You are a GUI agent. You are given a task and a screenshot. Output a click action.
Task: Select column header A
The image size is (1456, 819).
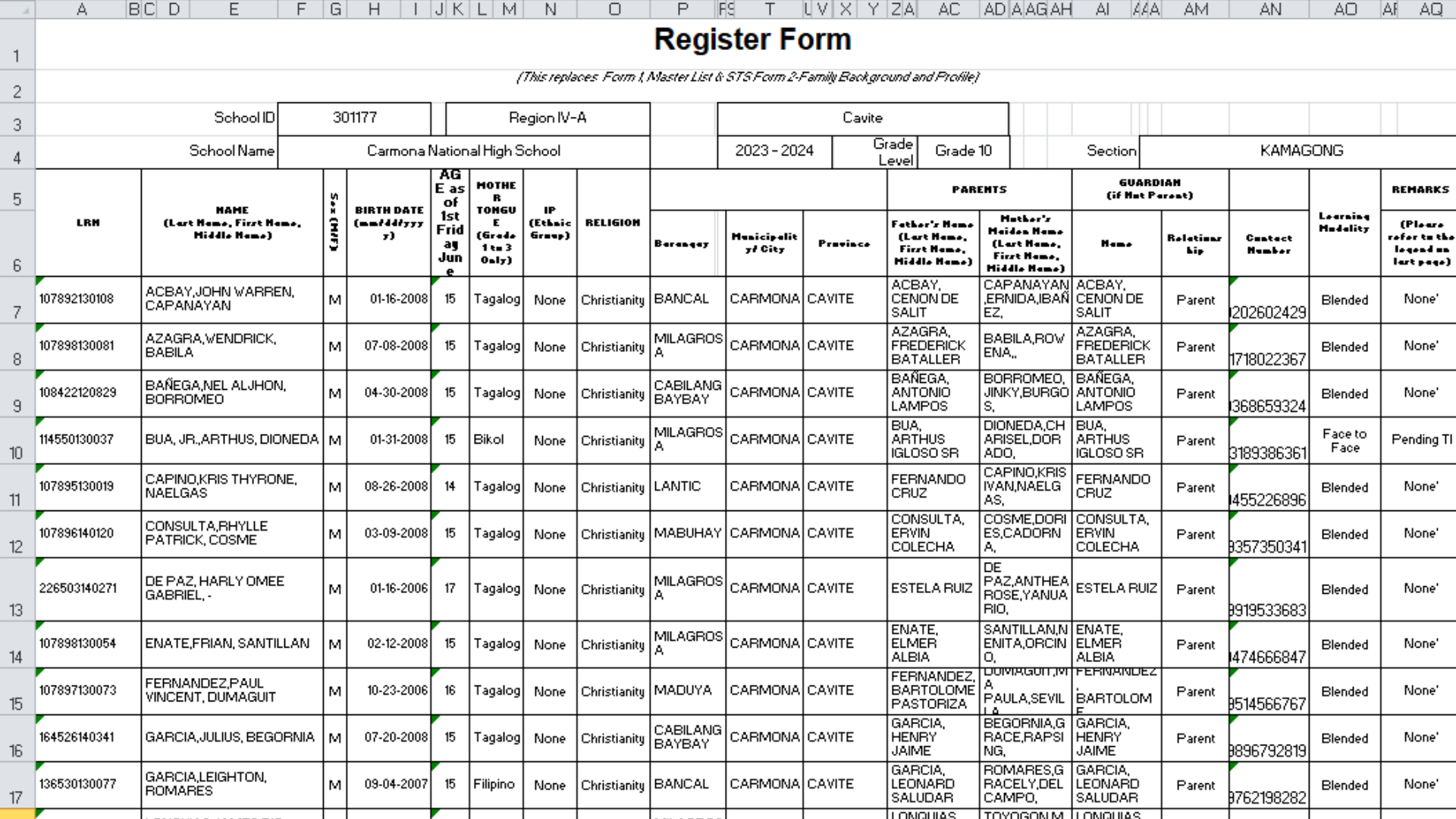[81, 9]
